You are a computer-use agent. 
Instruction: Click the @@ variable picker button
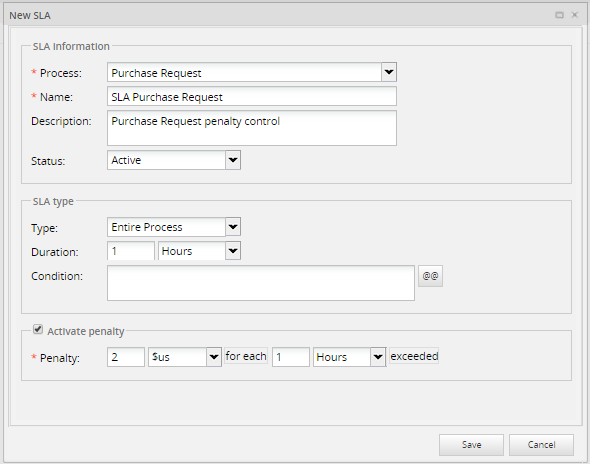tap(430, 276)
